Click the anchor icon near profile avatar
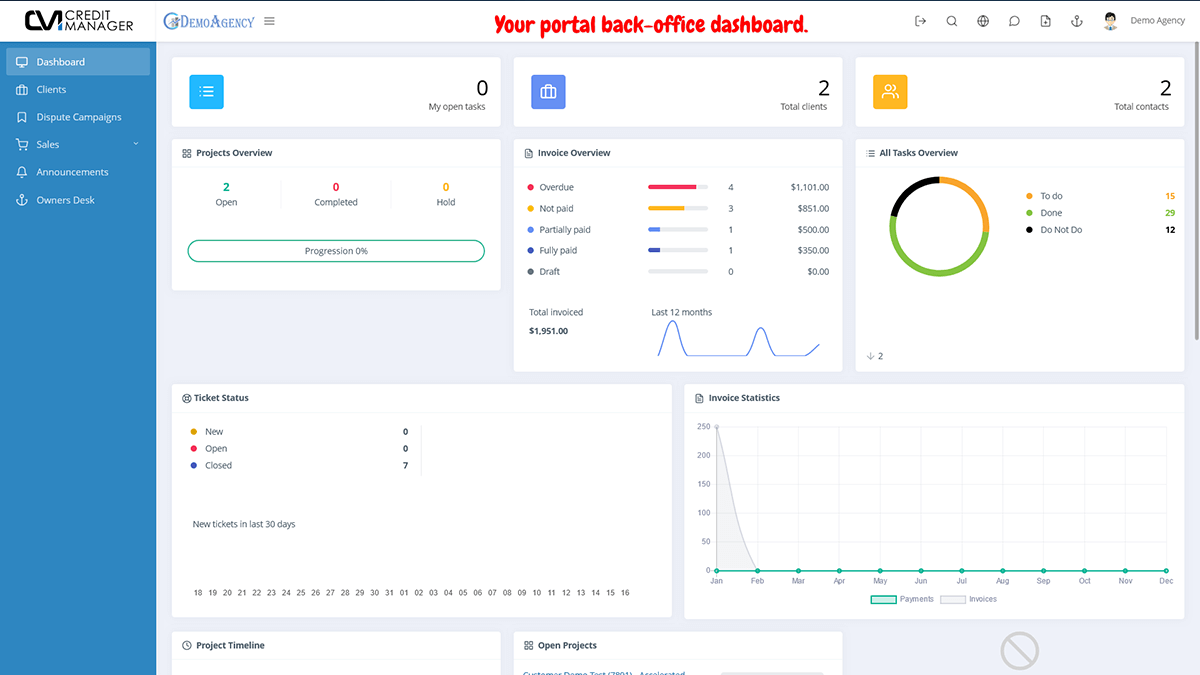This screenshot has height=675, width=1200. click(x=1076, y=20)
